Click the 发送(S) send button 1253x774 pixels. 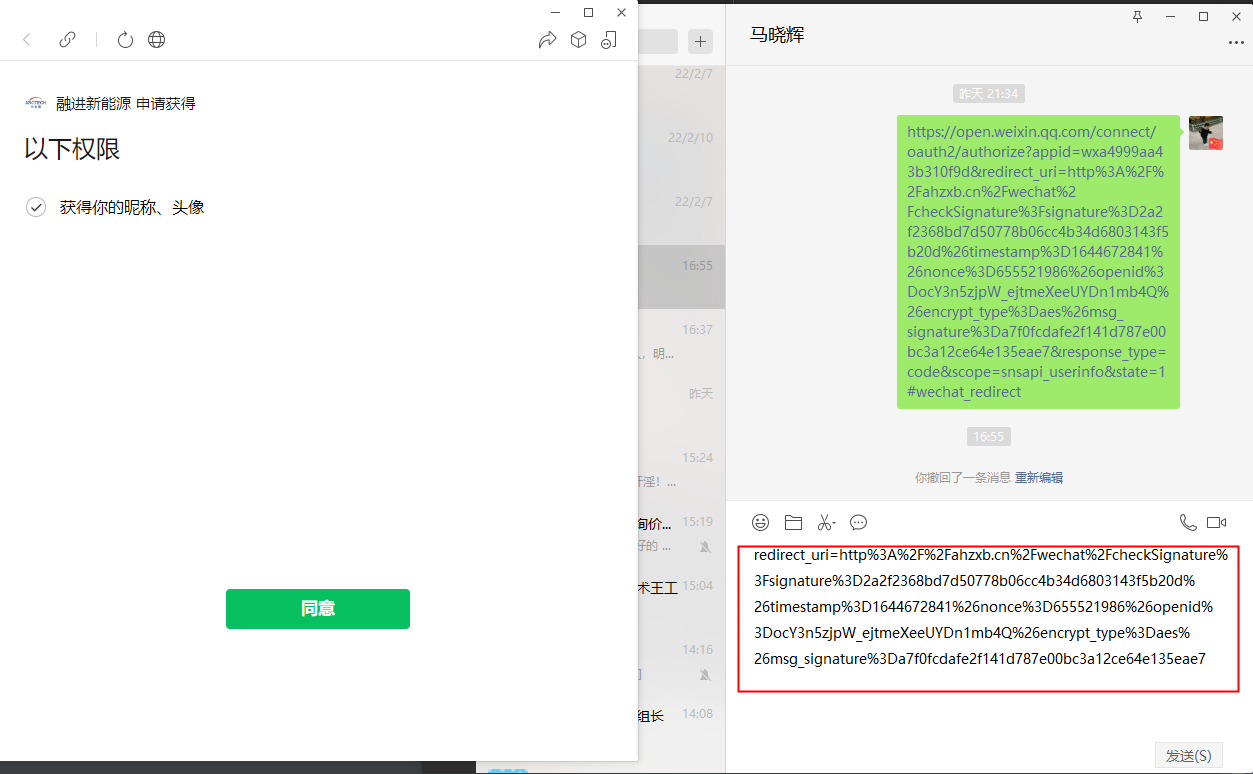point(1188,755)
